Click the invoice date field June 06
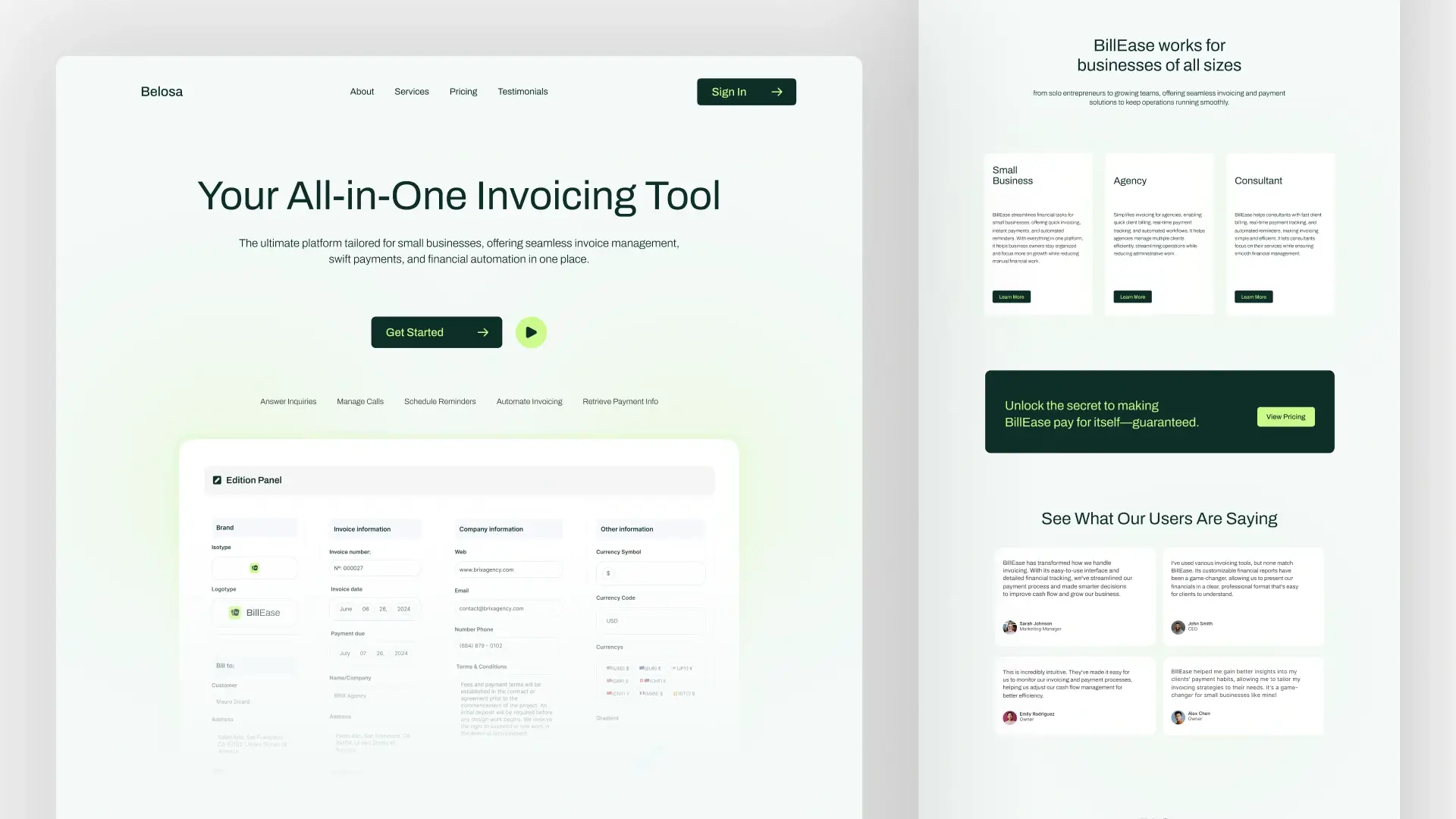This screenshot has height=819, width=1456. click(375, 609)
